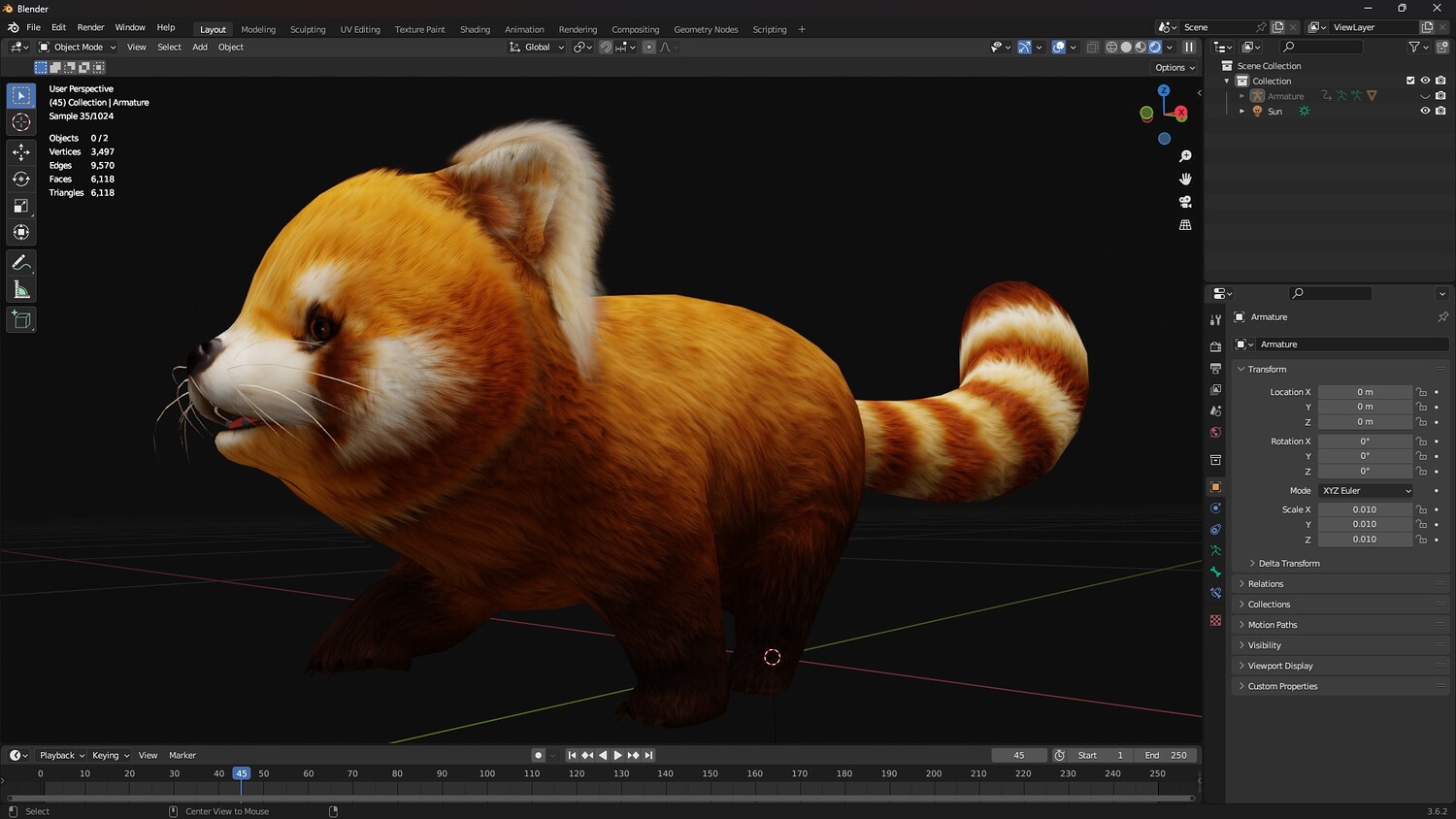The width and height of the screenshot is (1456, 819).
Task: Switch to the Sculpting workspace tab
Action: 308,29
